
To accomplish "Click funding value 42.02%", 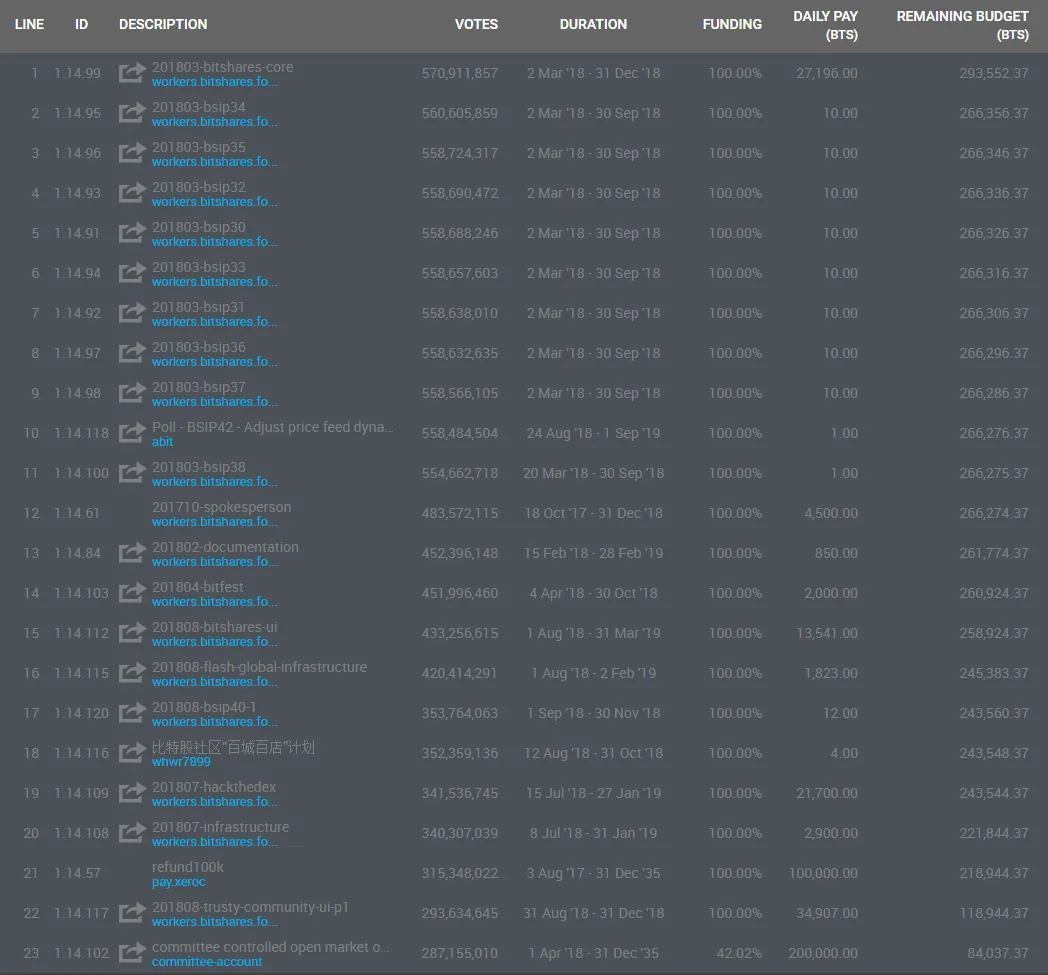I will pos(739,953).
